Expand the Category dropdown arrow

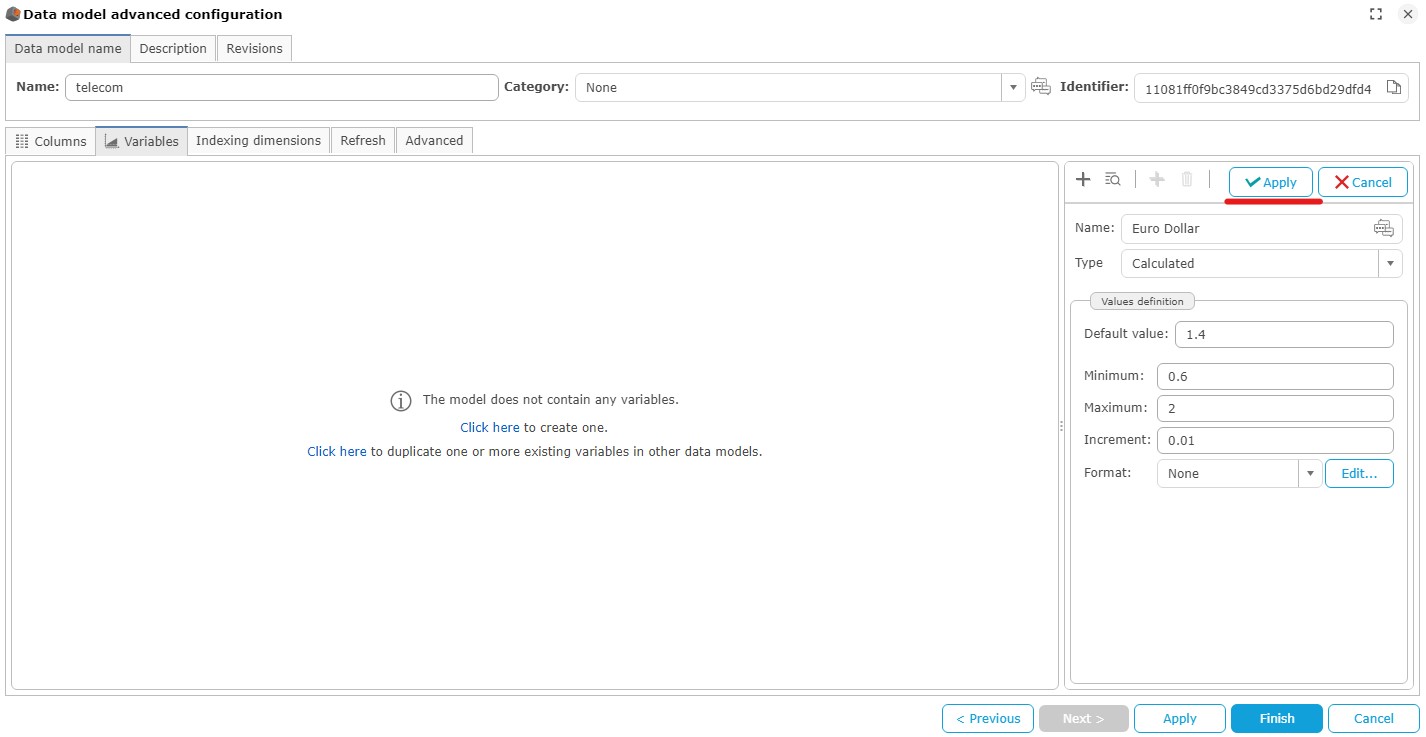[1013, 88]
